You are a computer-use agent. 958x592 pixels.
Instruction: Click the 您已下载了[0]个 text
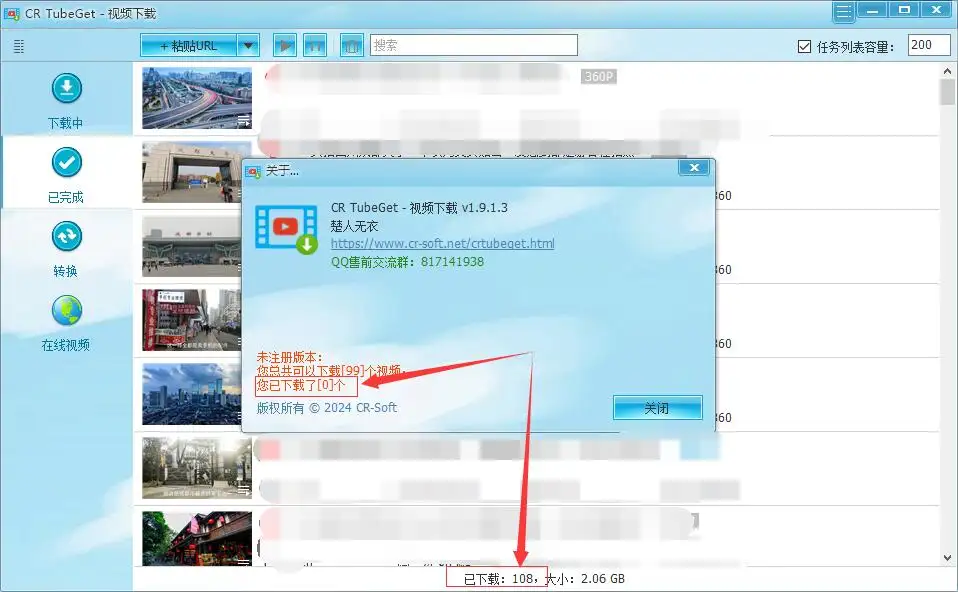(301, 385)
